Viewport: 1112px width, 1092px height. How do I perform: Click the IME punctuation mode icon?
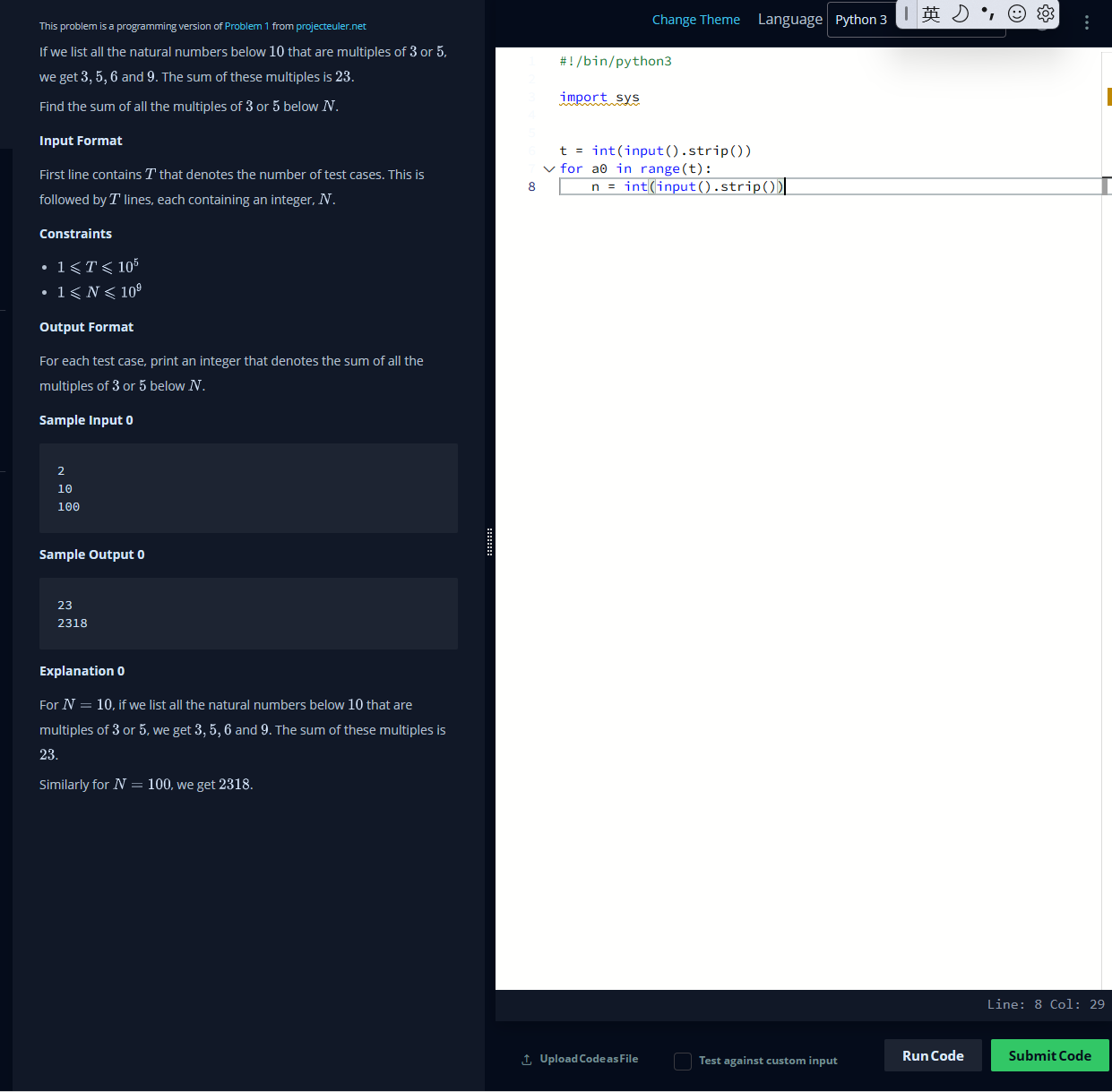(x=988, y=13)
